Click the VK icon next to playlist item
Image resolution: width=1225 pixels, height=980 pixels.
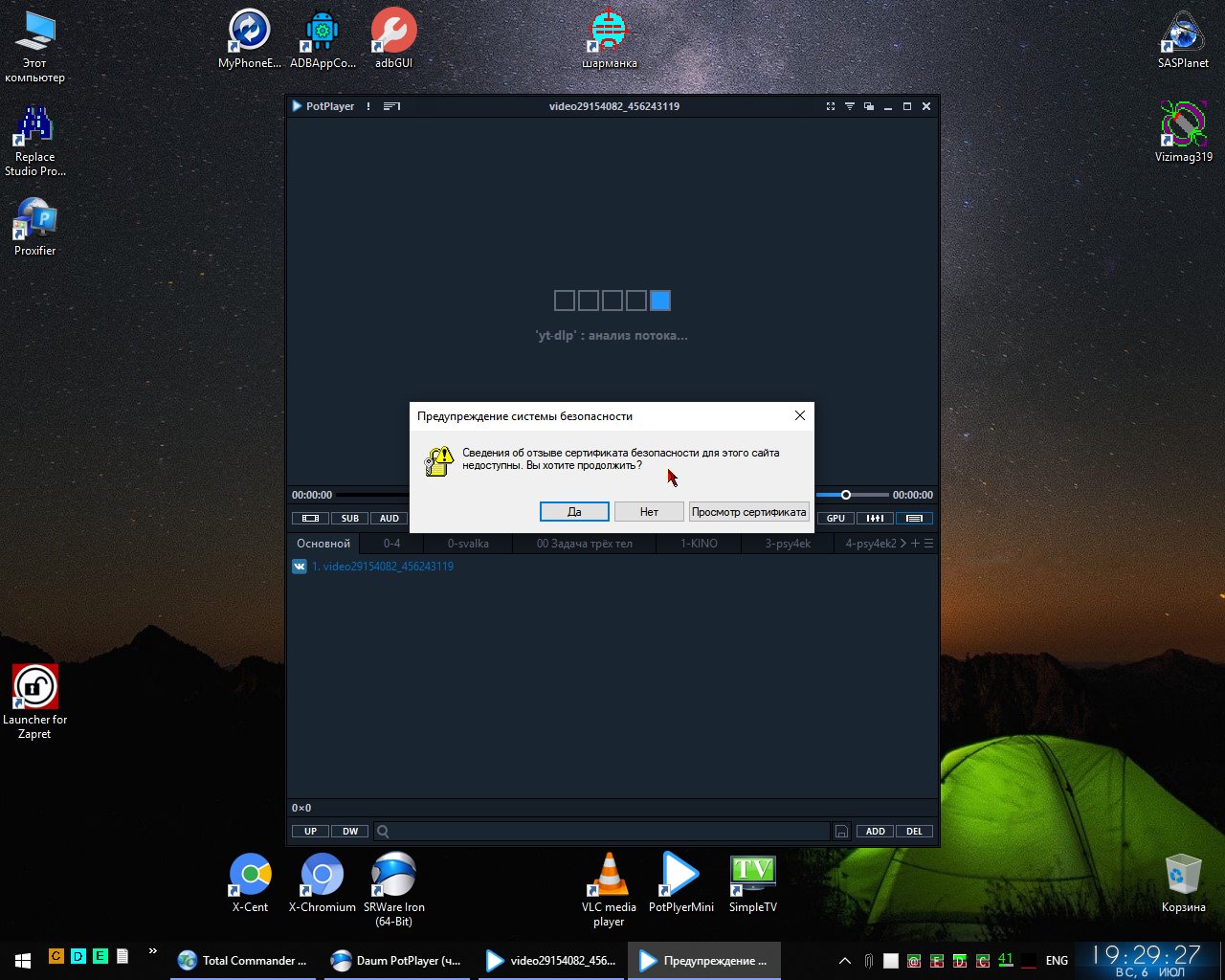point(300,567)
